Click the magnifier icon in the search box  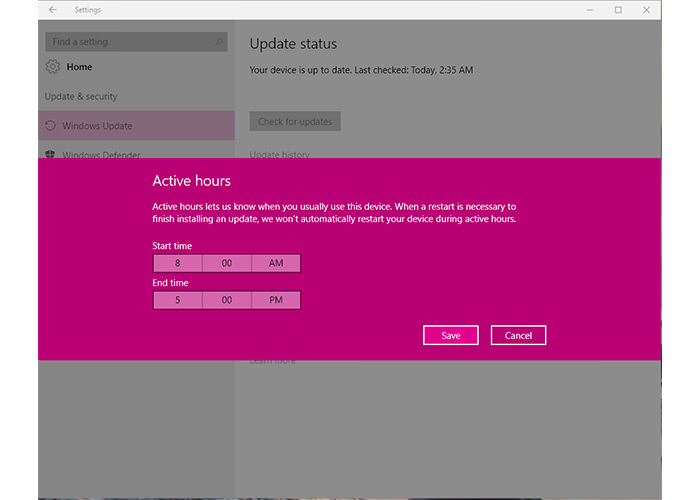pyautogui.click(x=219, y=42)
